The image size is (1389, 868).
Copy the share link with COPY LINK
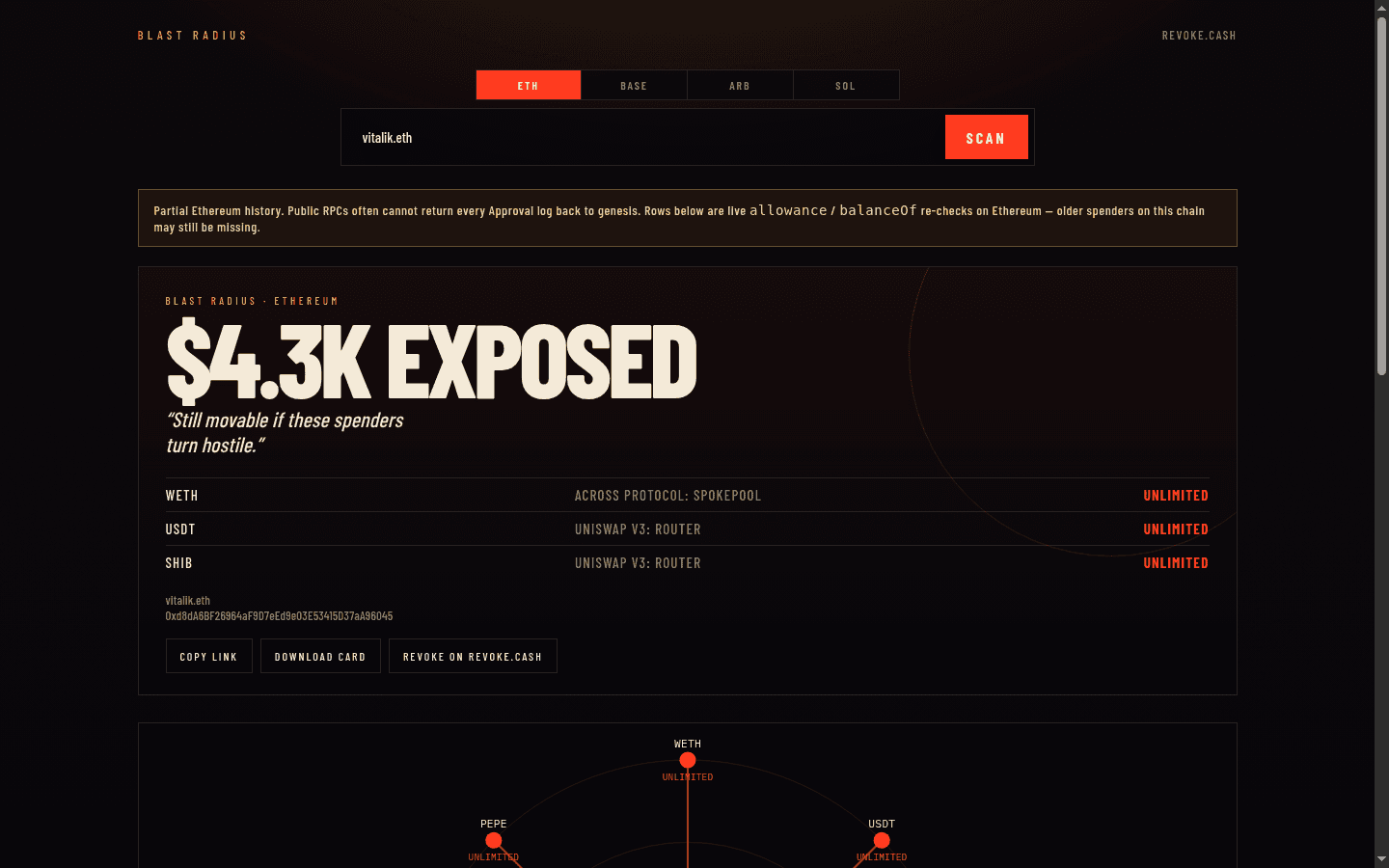coord(208,656)
